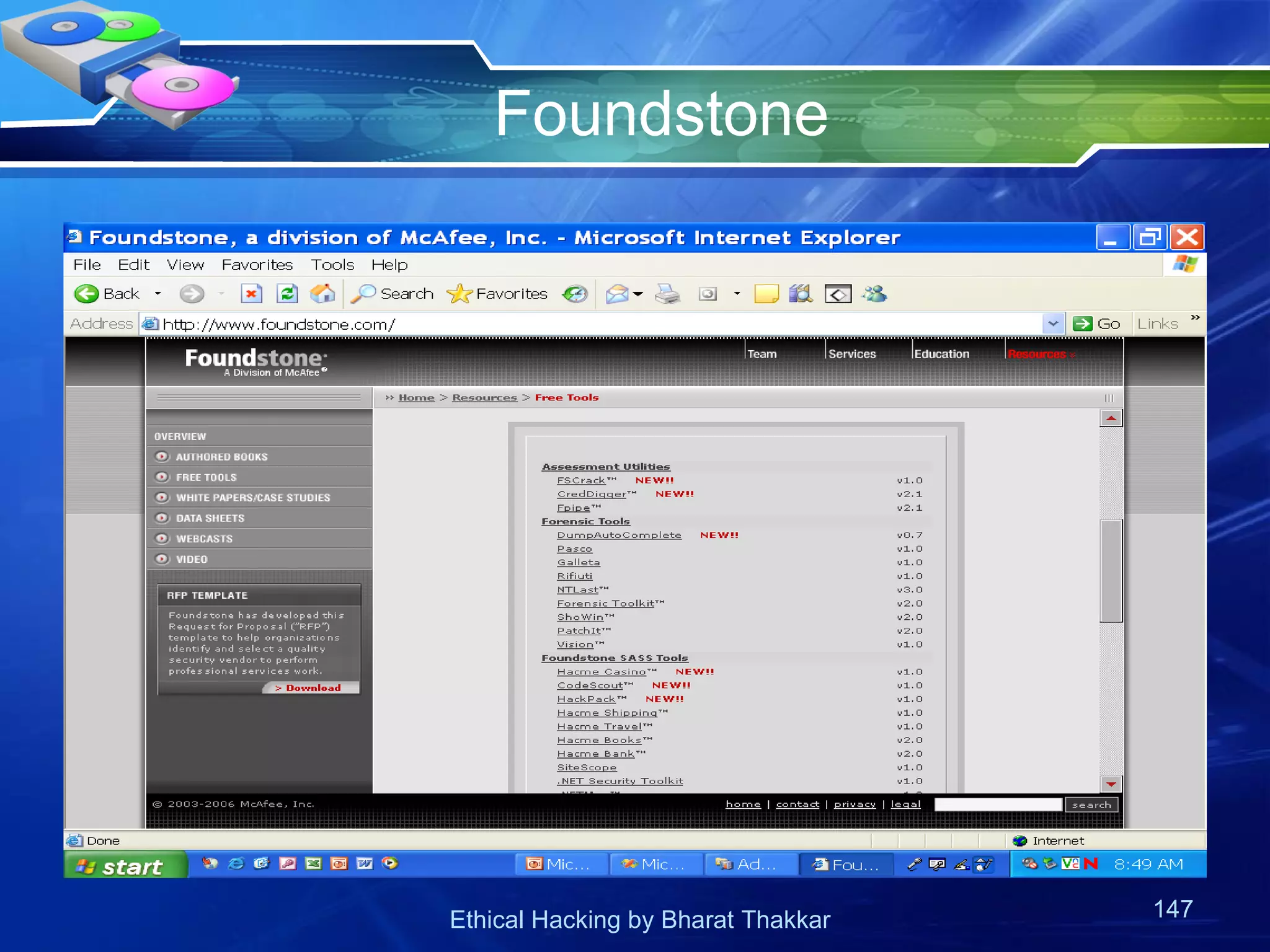Image resolution: width=1270 pixels, height=952 pixels.
Task: Click the green Back arrow button
Action: 87,293
